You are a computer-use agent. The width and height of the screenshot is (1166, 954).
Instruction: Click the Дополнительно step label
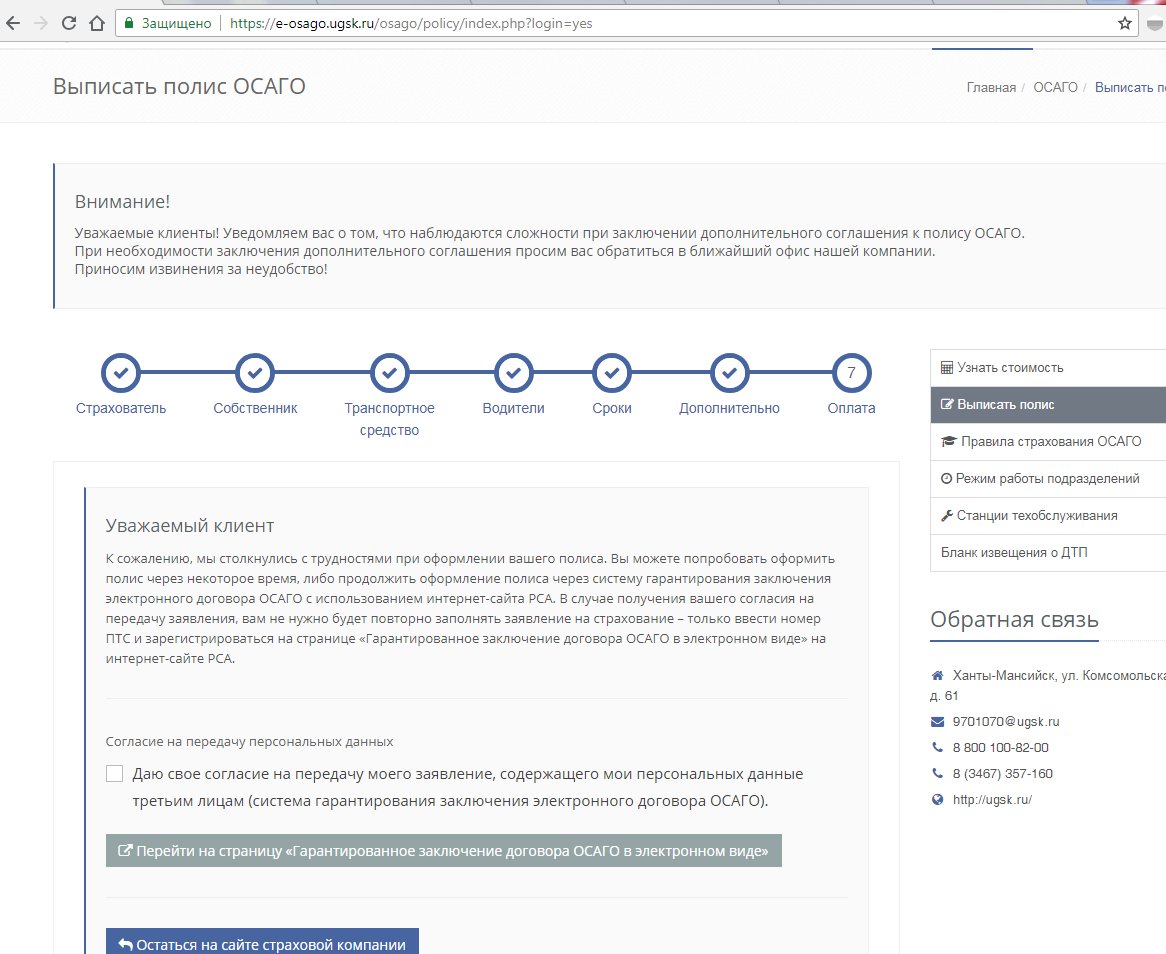pyautogui.click(x=729, y=408)
